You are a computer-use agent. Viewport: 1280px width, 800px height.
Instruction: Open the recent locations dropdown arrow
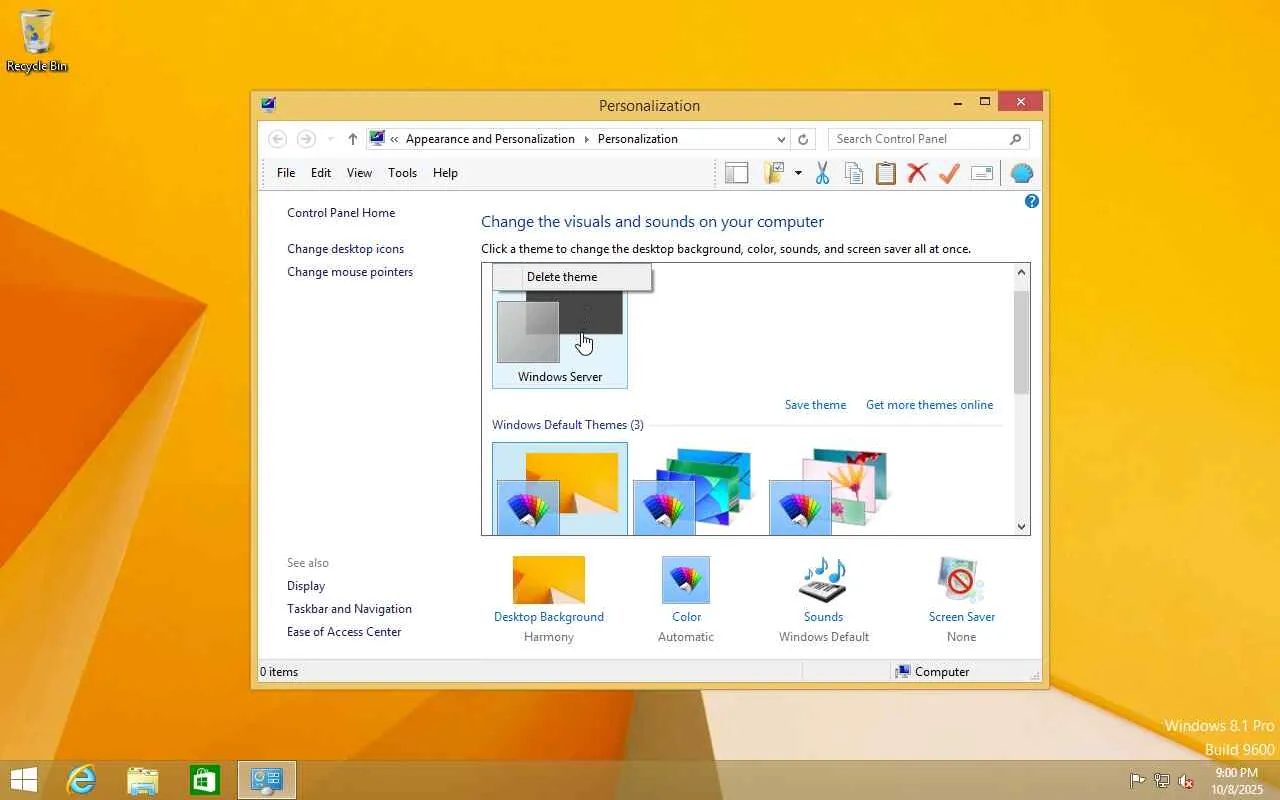pos(331,139)
